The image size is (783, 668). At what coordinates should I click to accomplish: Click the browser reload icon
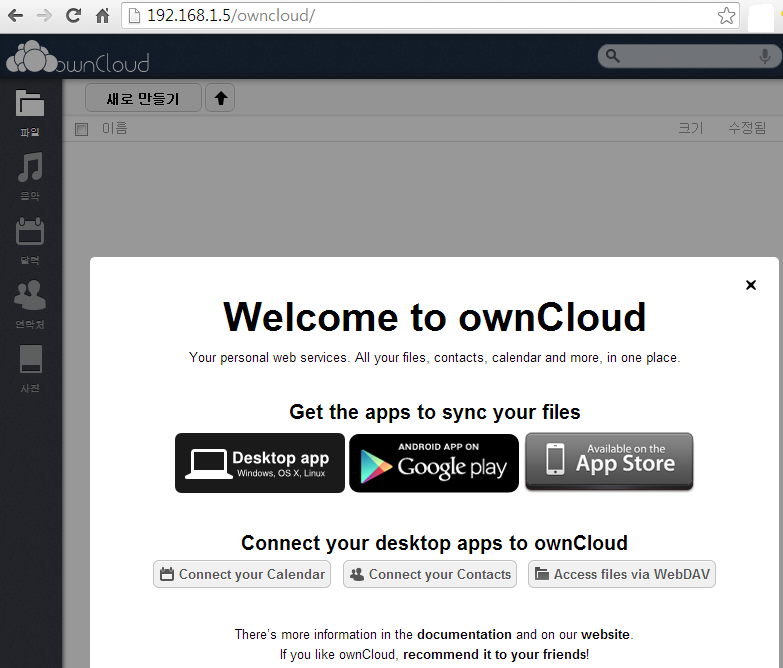73,16
